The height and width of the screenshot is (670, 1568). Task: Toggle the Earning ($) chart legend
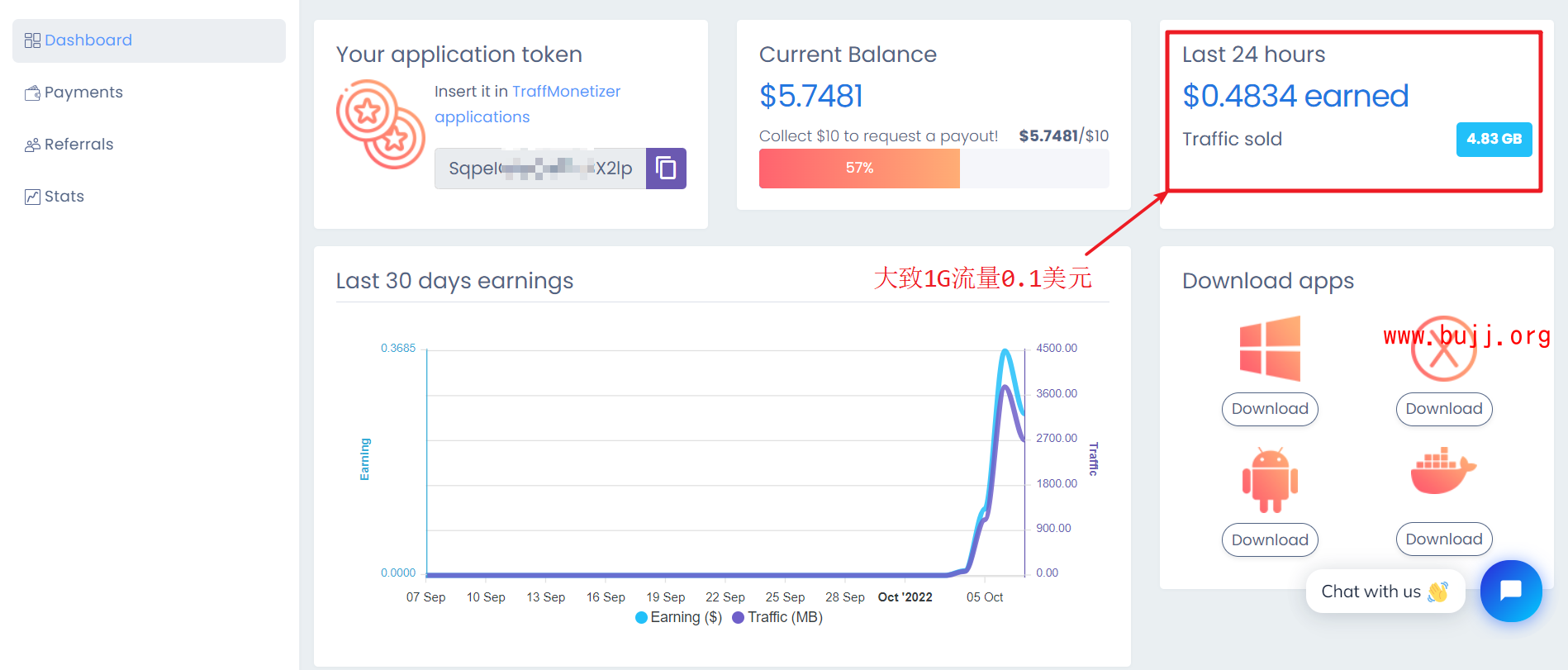(678, 617)
